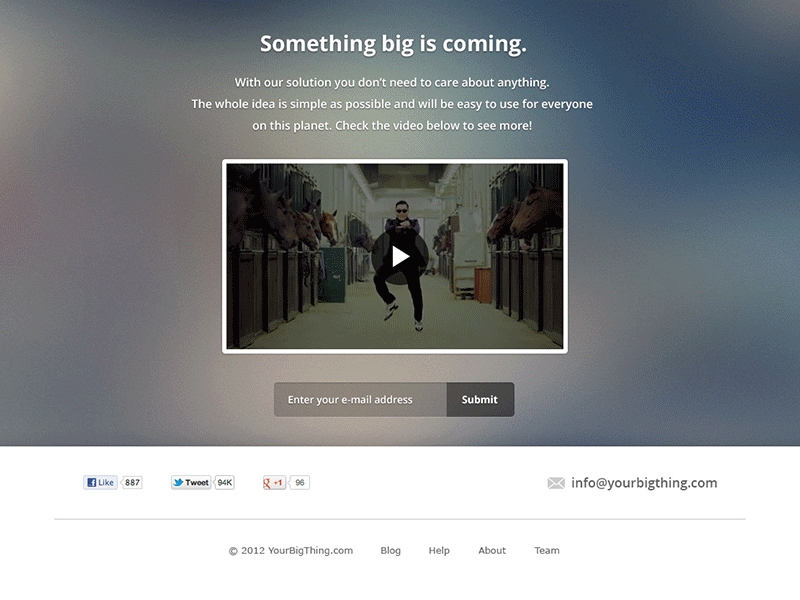The height and width of the screenshot is (600, 800).
Task: Open the Help footer link
Action: pyautogui.click(x=439, y=551)
